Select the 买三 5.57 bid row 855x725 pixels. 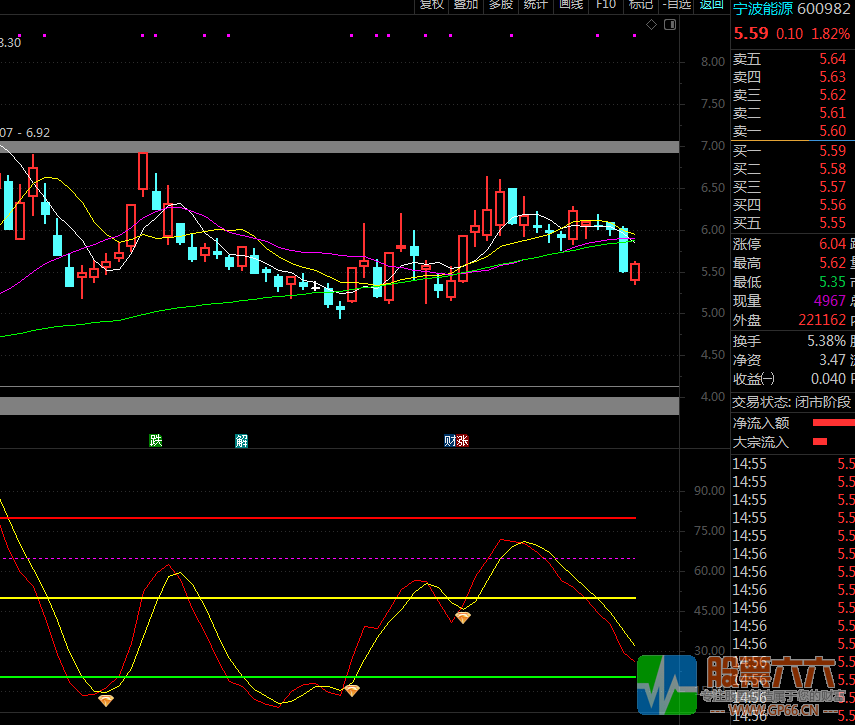click(x=793, y=187)
